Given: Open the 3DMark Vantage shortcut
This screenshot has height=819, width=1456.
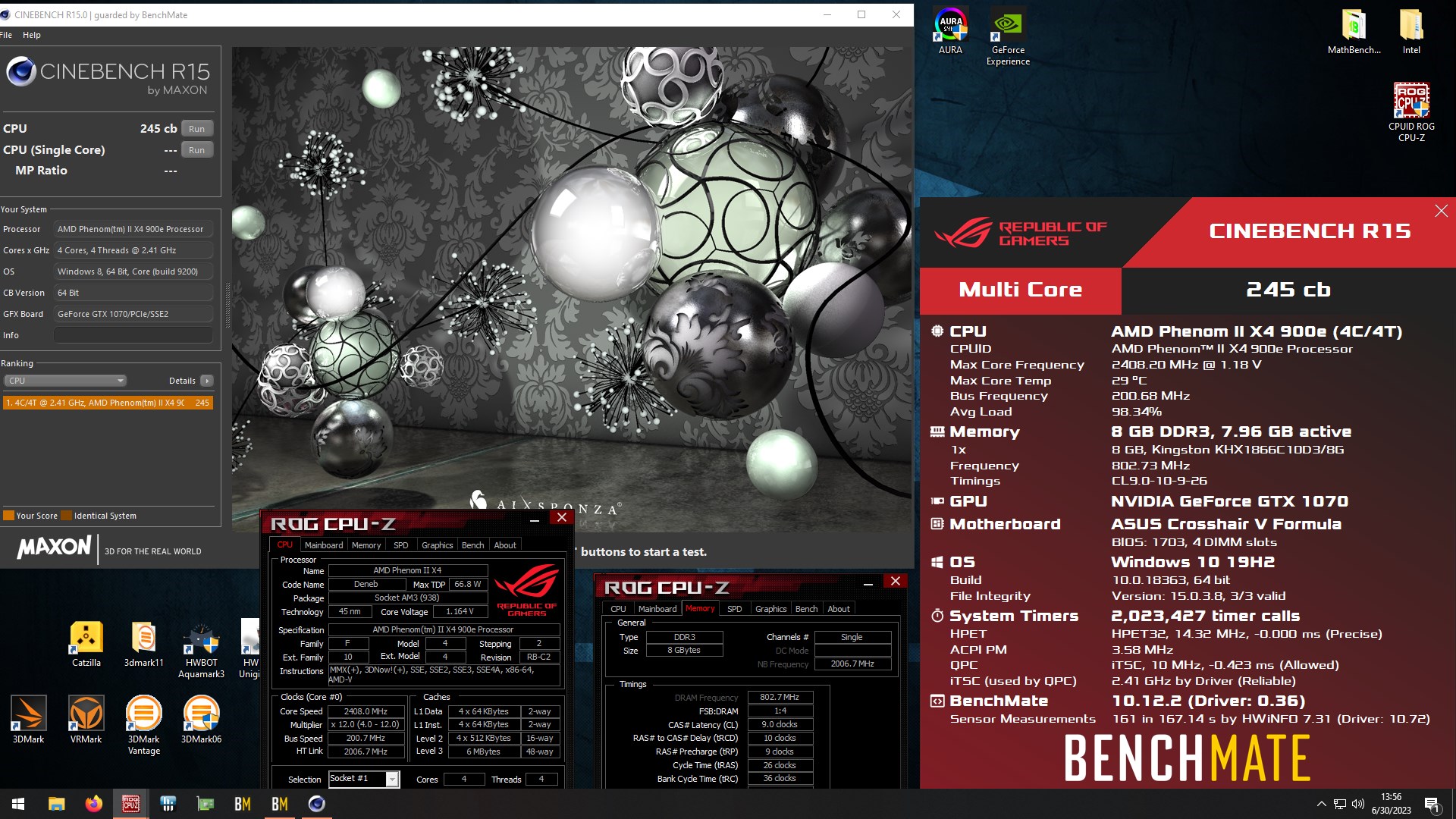Looking at the screenshot, I should pyautogui.click(x=143, y=725).
